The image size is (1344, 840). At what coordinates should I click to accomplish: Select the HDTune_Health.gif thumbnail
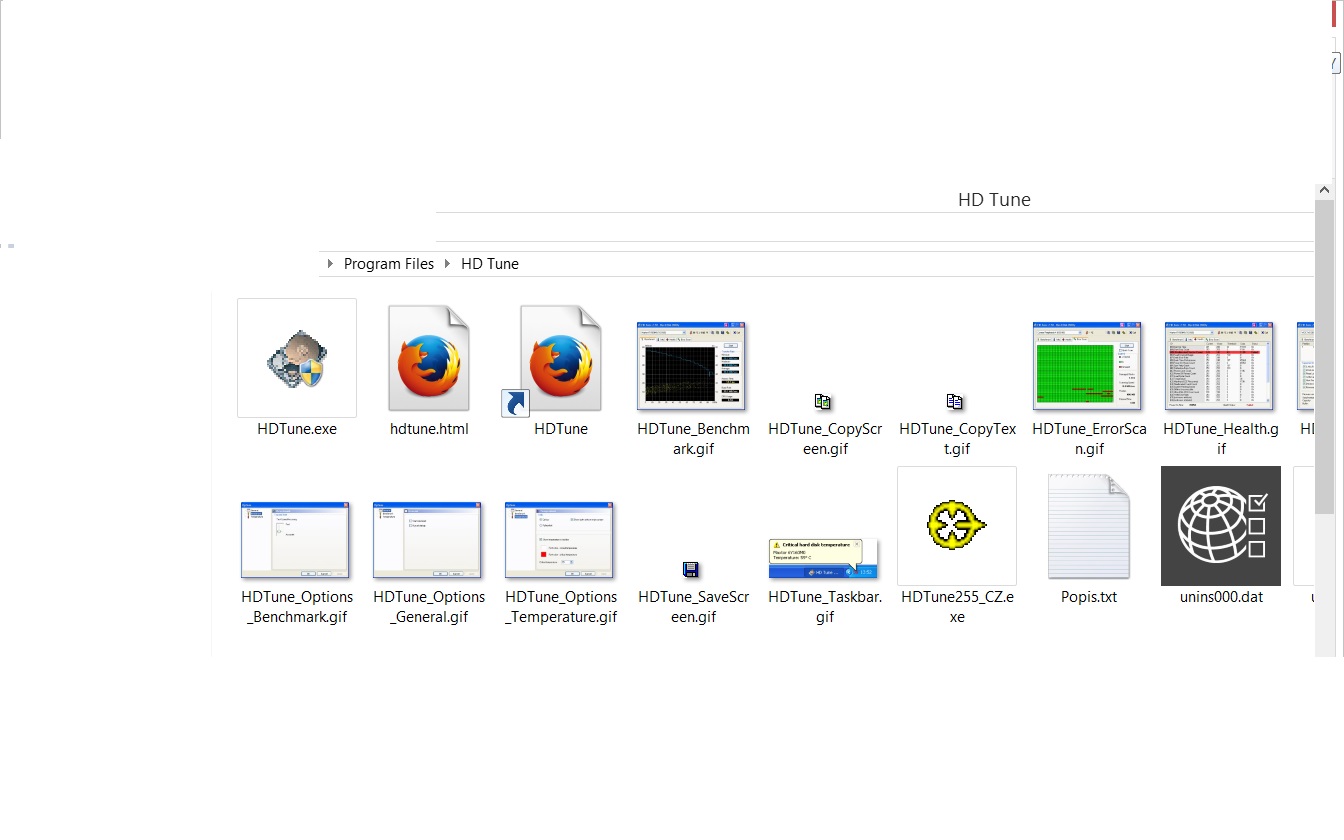point(1221,366)
